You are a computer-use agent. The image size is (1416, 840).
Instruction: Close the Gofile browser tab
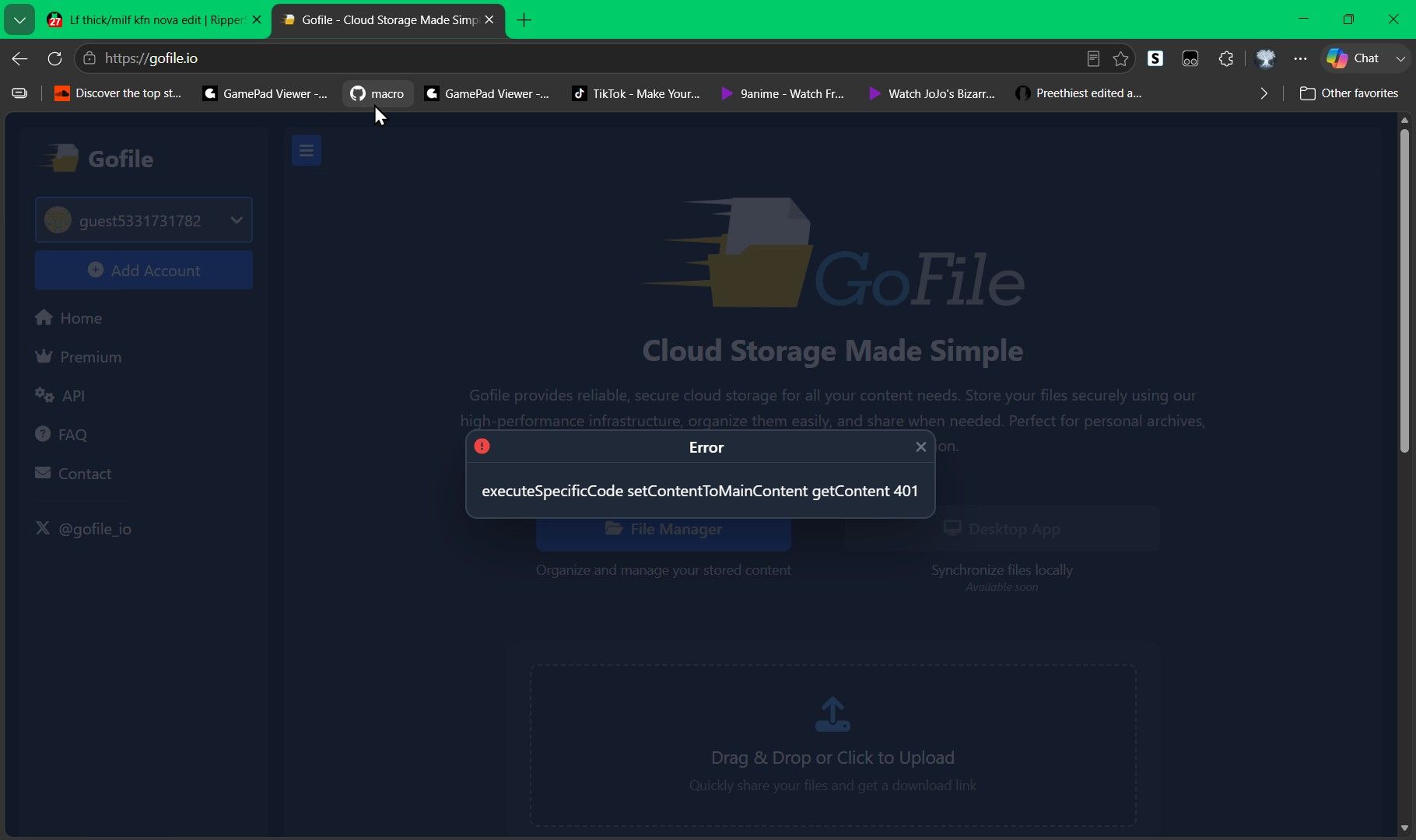pos(489,19)
